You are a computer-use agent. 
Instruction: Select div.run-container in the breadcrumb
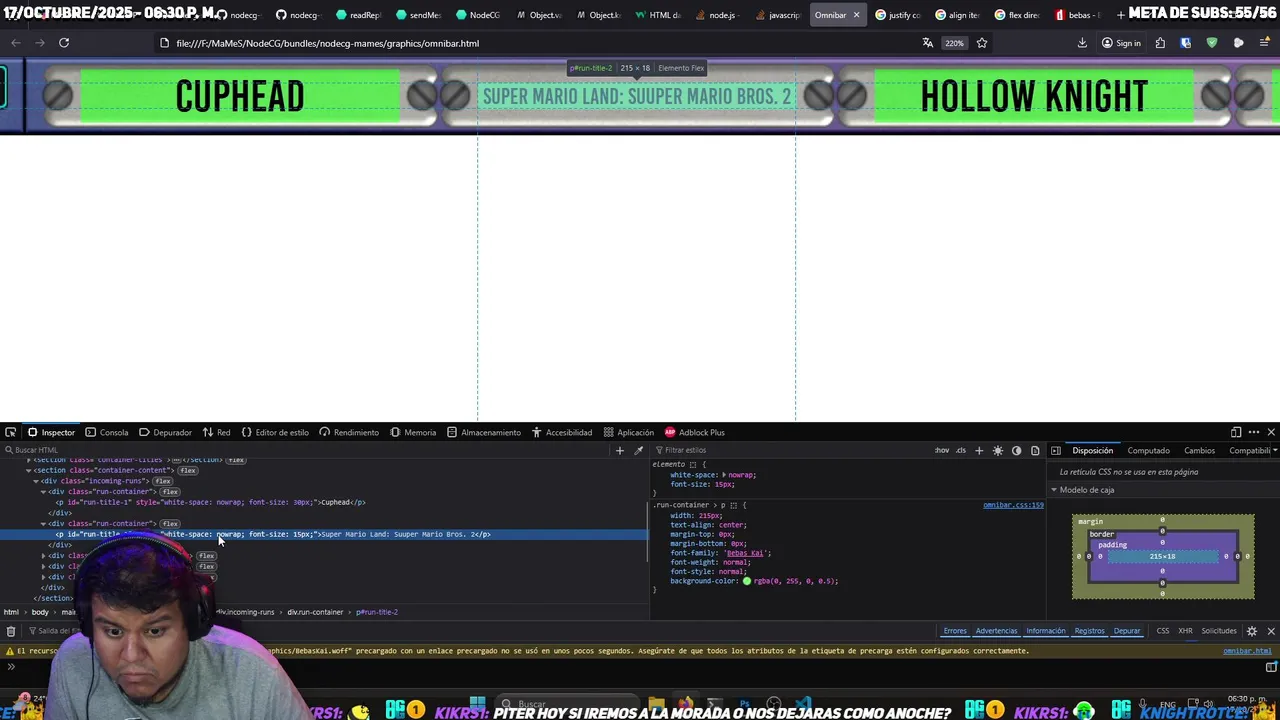coord(315,612)
